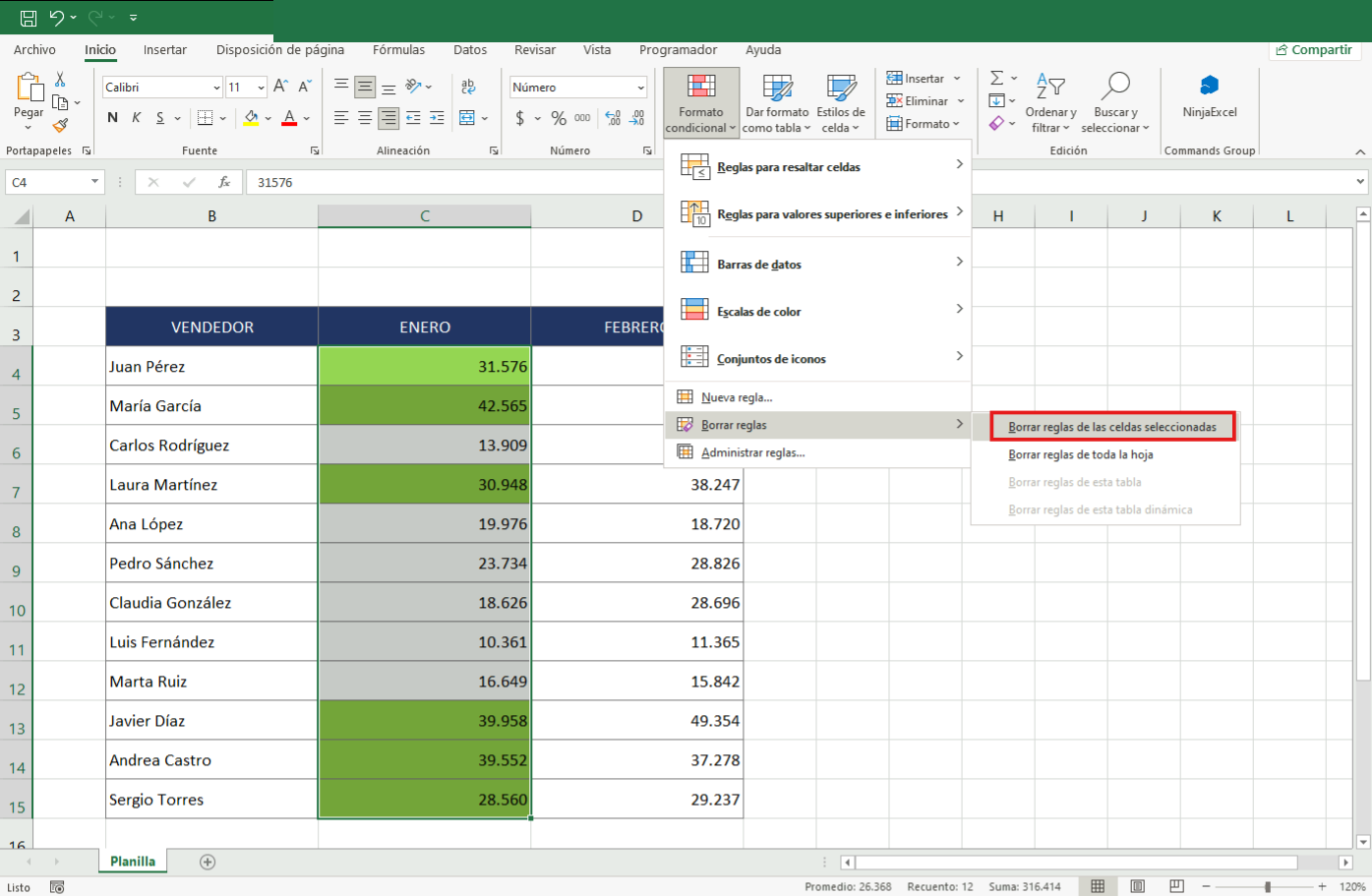Select Administrar reglas... menu item
The image size is (1372, 896).
click(x=818, y=452)
